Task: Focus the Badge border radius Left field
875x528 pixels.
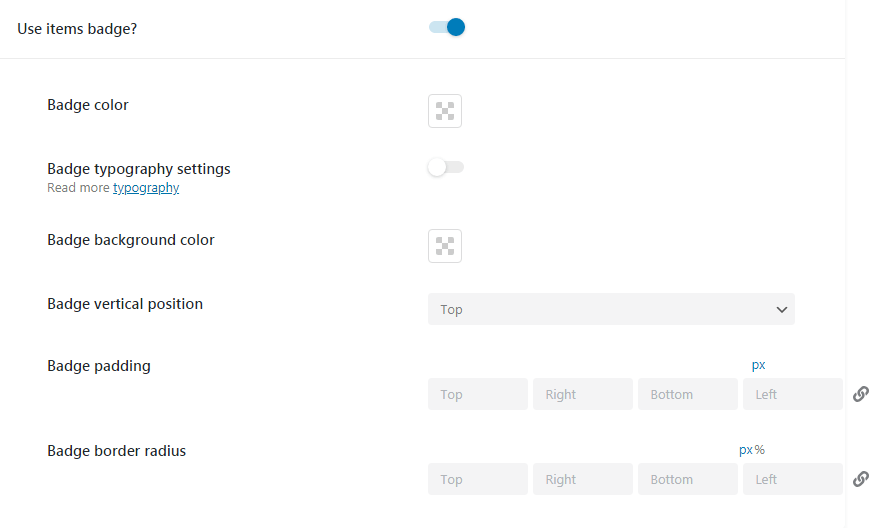Action: 792,479
